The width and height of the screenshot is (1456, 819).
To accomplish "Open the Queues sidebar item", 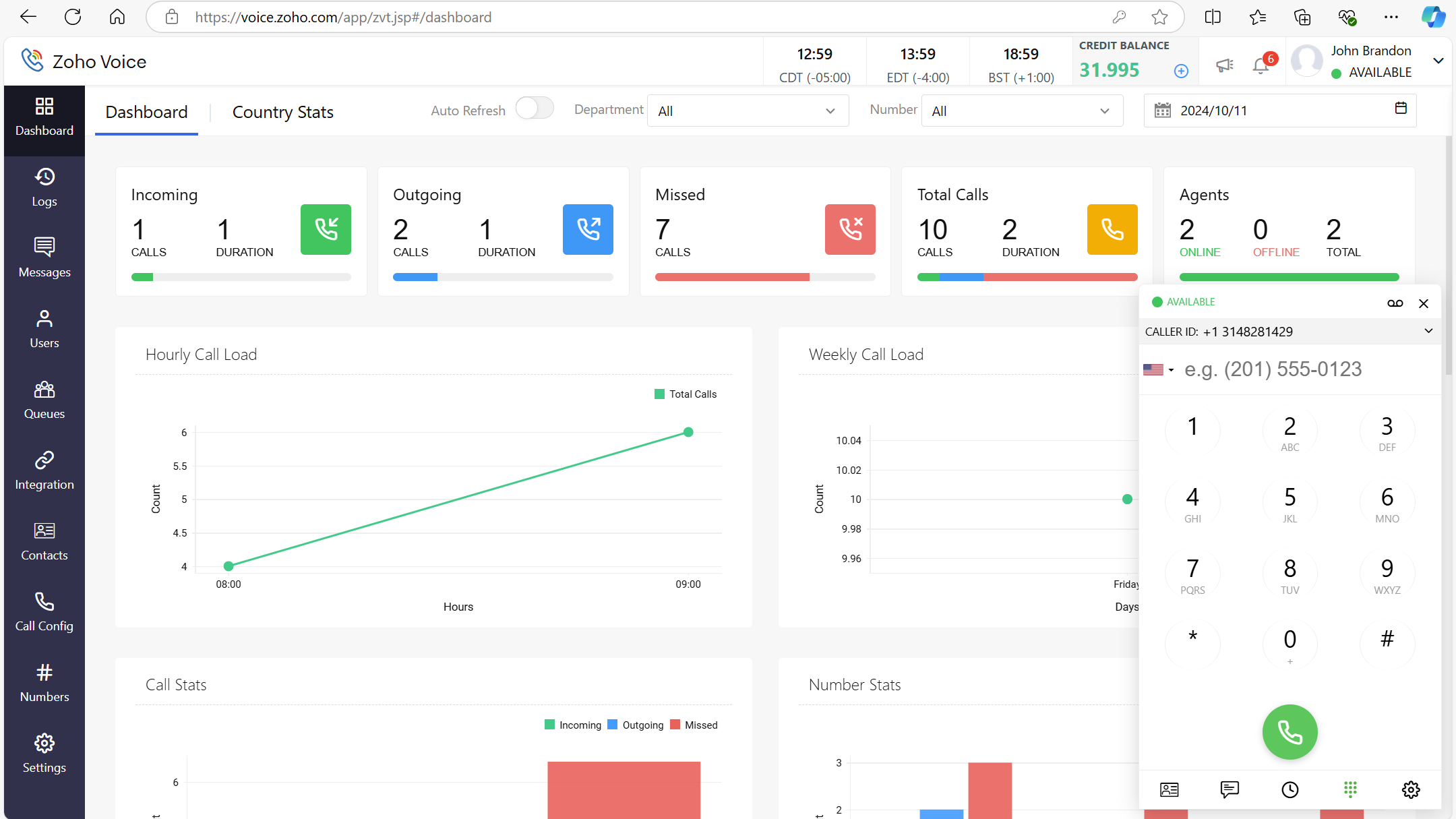I will coord(44,400).
